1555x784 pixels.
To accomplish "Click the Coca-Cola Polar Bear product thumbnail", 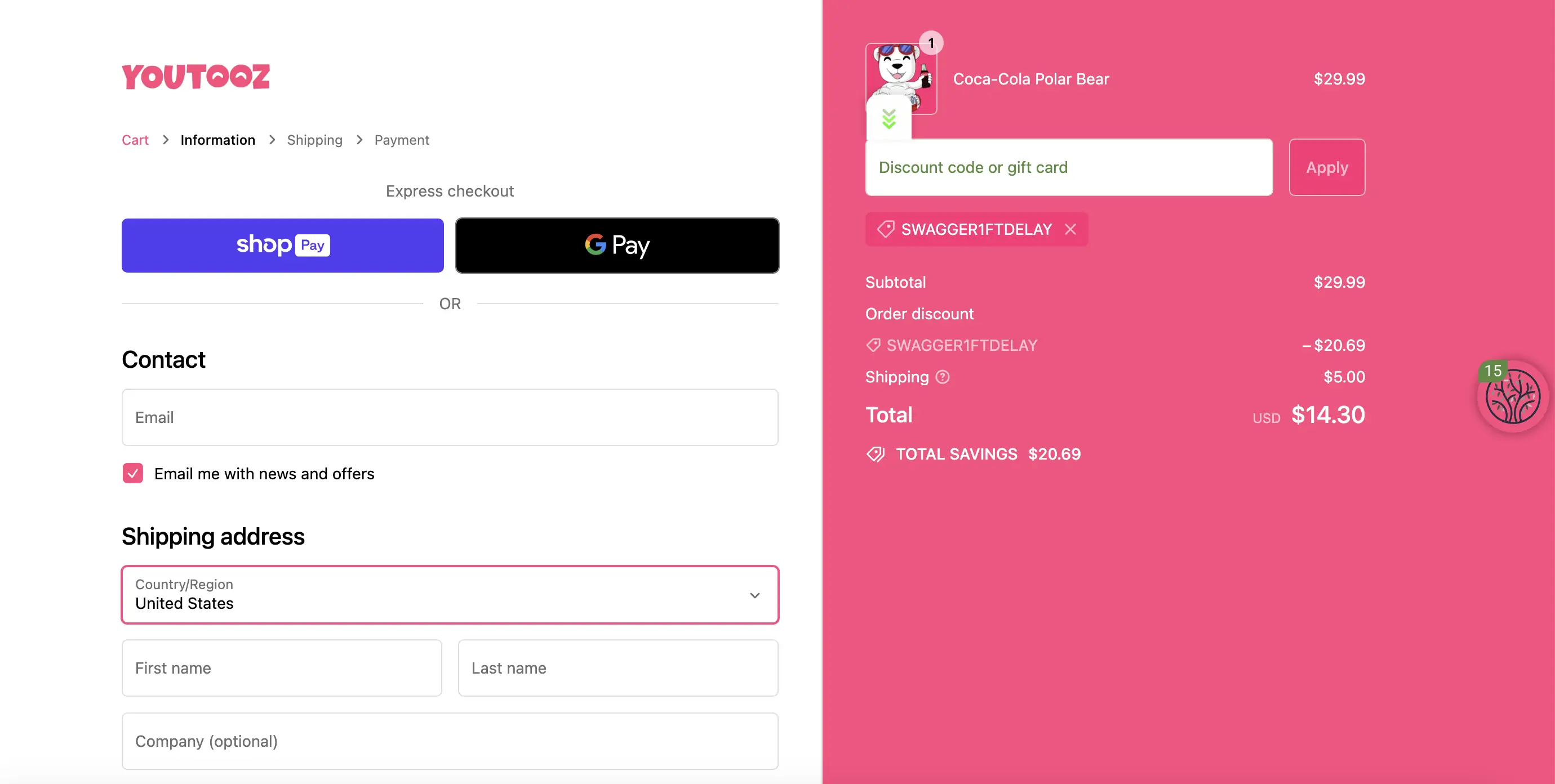I will [x=901, y=78].
